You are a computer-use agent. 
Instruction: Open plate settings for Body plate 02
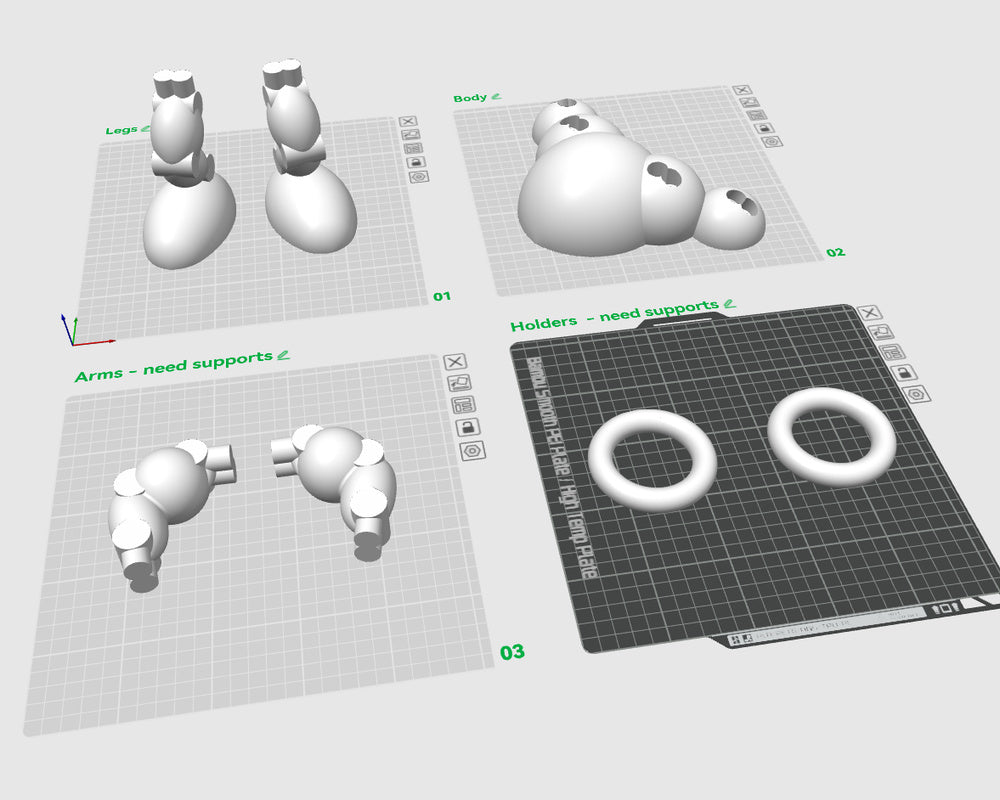pyautogui.click(x=772, y=142)
